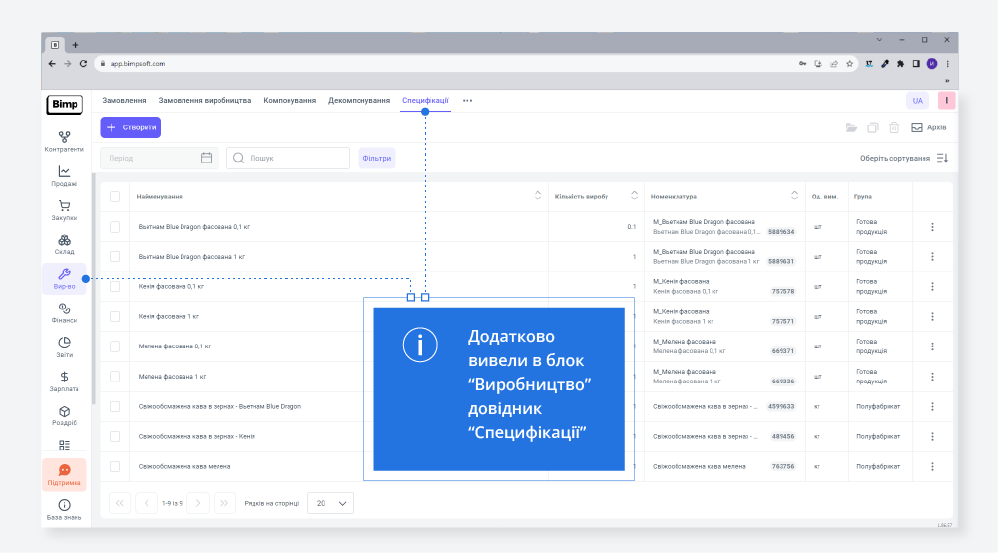Open Звіти reports in sidebar
Image resolution: width=1000 pixels, height=554 pixels.
pyautogui.click(x=64, y=347)
